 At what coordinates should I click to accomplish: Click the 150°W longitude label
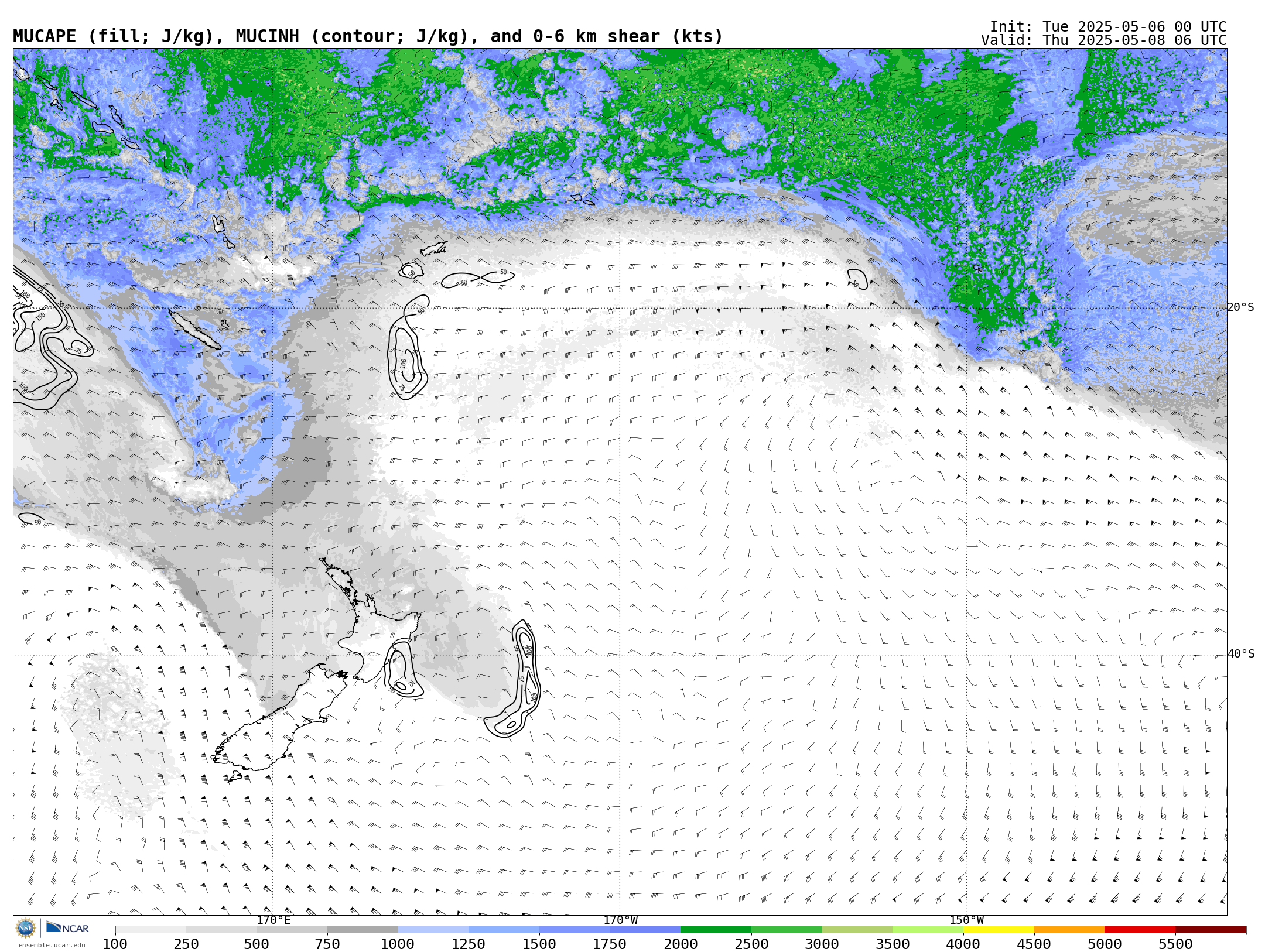click(x=966, y=920)
